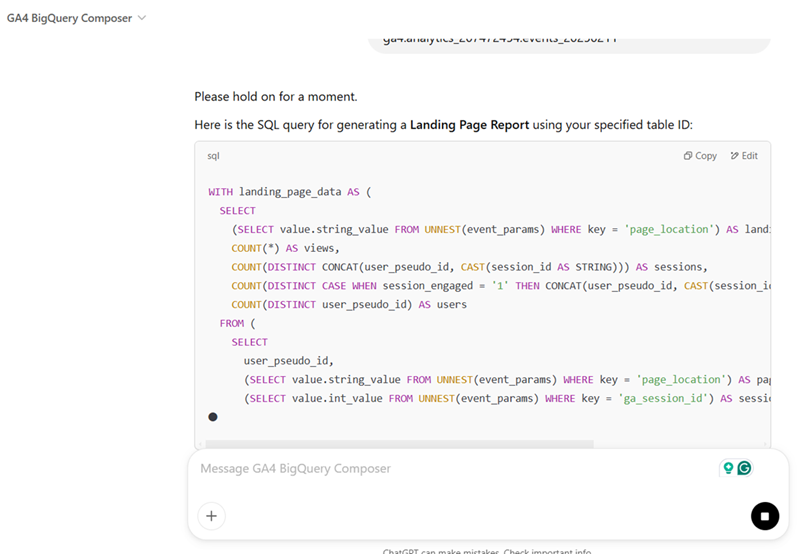Click the 'COUNT(DISTINCT user_pseudo_id) AS users' line
This screenshot has width=800, height=554.
click(x=349, y=305)
